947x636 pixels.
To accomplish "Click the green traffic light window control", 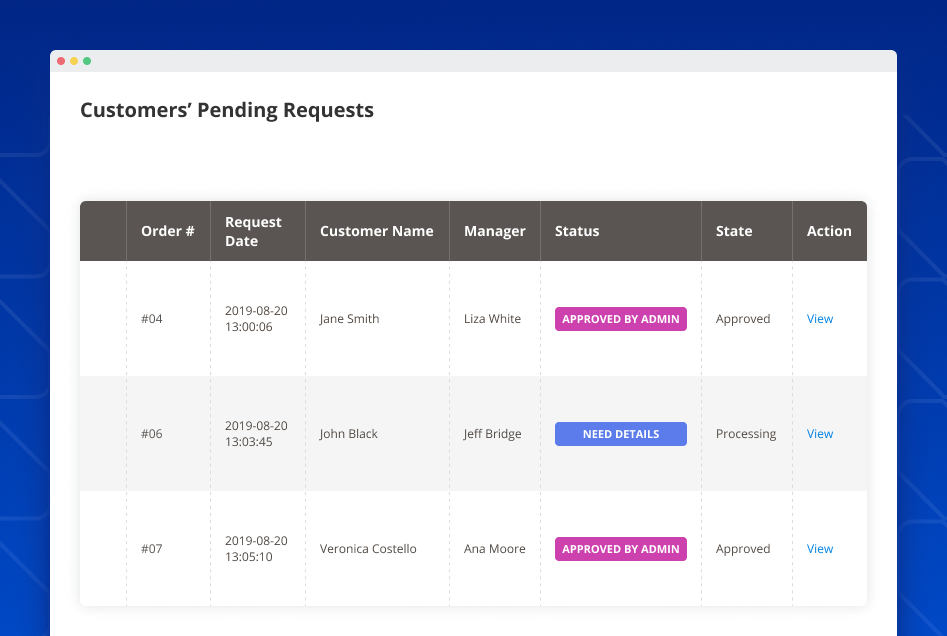I will point(88,60).
